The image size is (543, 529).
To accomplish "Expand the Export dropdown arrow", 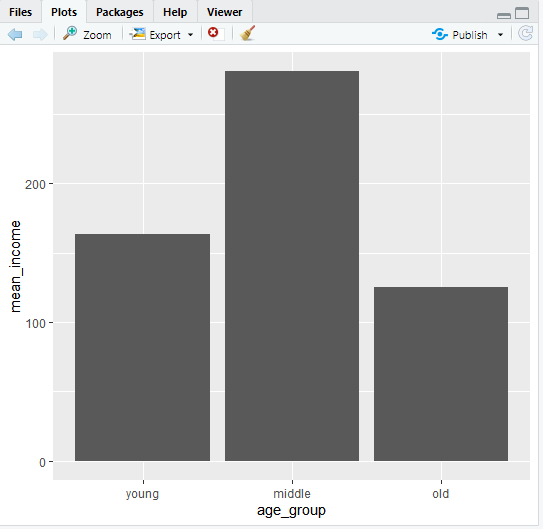I will [x=190, y=35].
